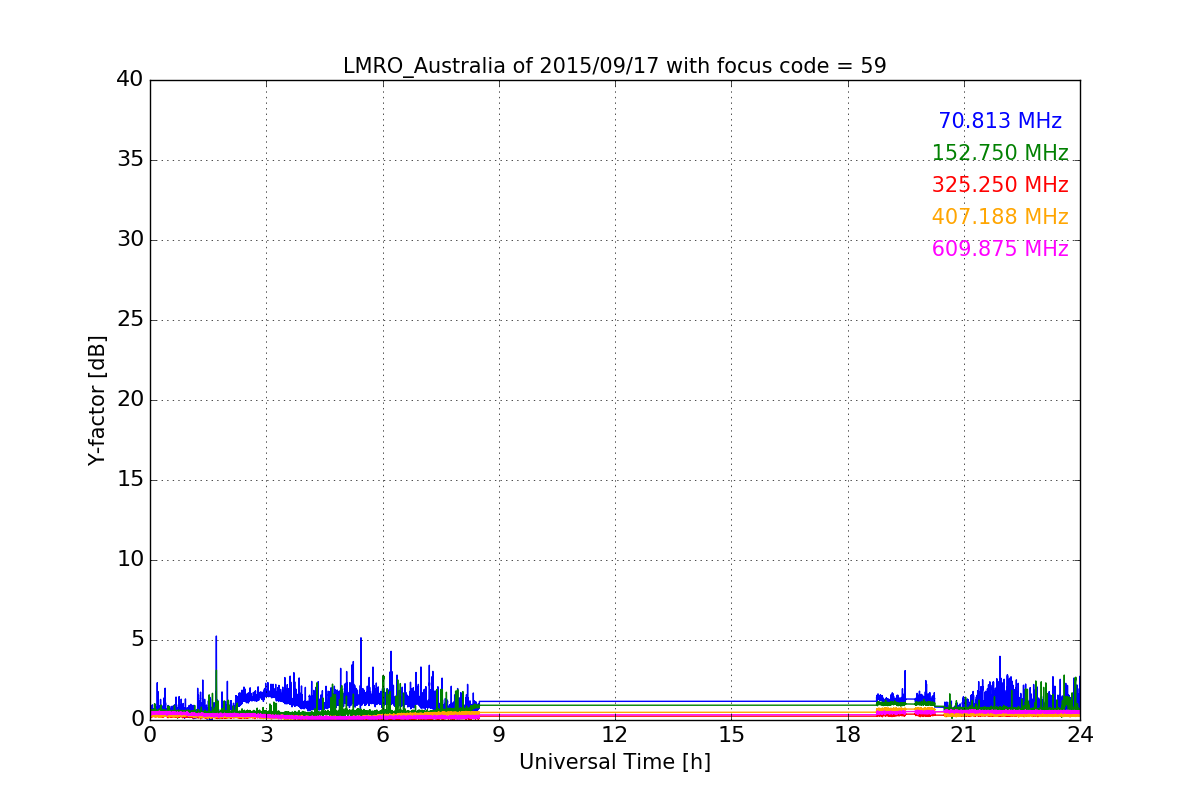
Task: Click the 18 tick on the time axis
Action: (x=847, y=734)
